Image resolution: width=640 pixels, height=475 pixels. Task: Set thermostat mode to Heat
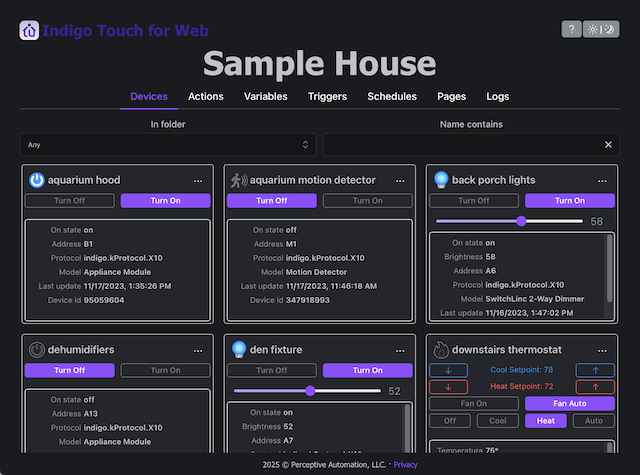[546, 421]
